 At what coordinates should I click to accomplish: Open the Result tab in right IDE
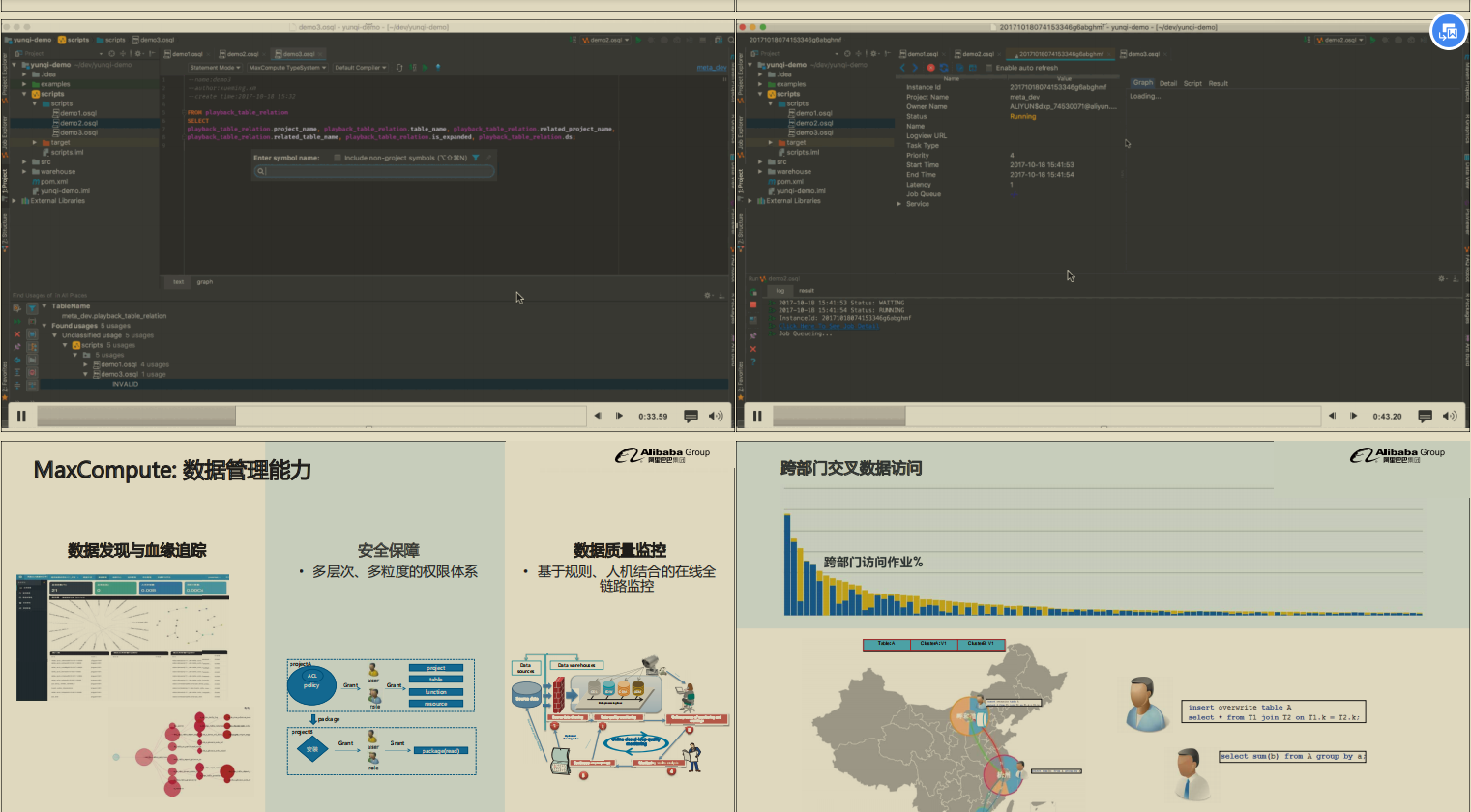[1219, 83]
